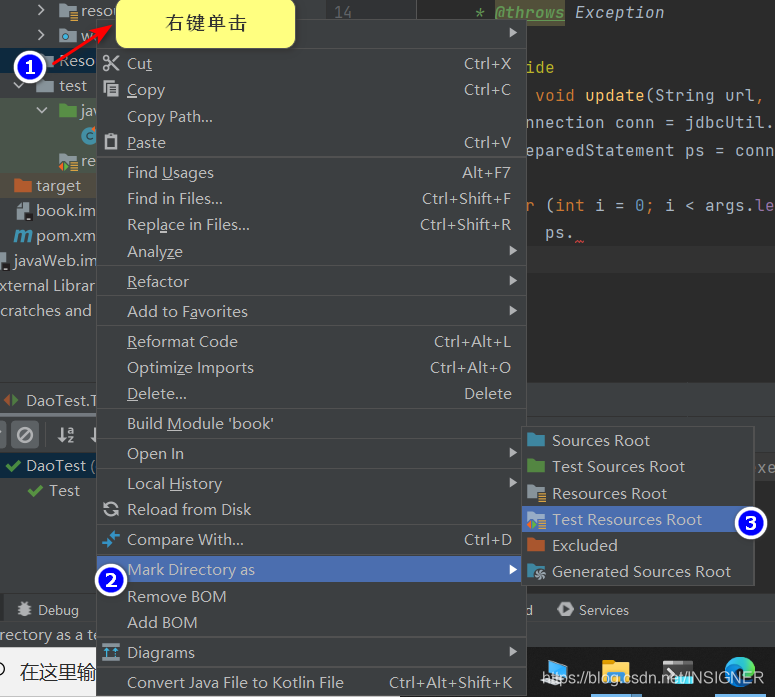Open File Explorer from taskbar
The image size is (775, 697).
615,673
